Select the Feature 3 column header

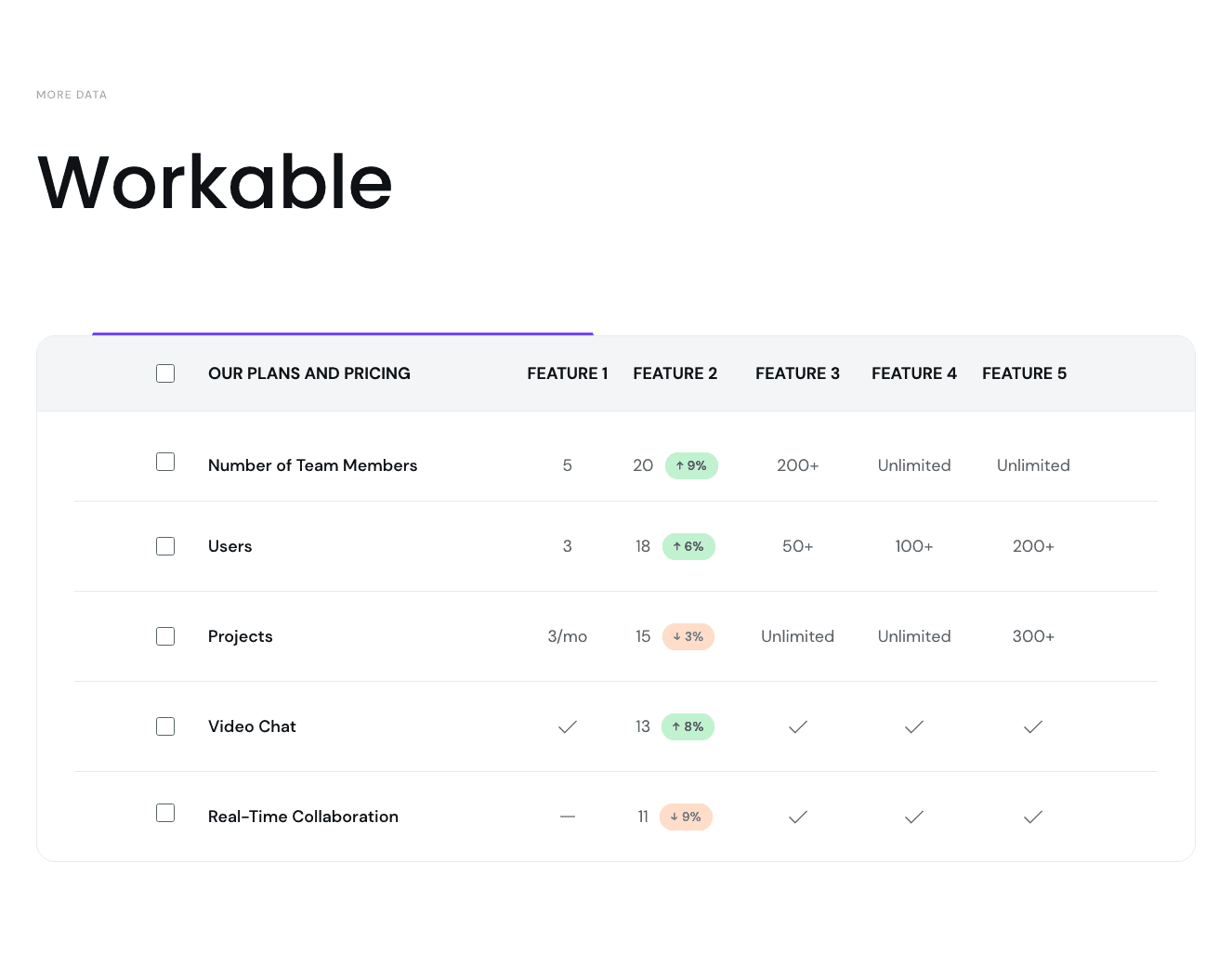tap(797, 373)
